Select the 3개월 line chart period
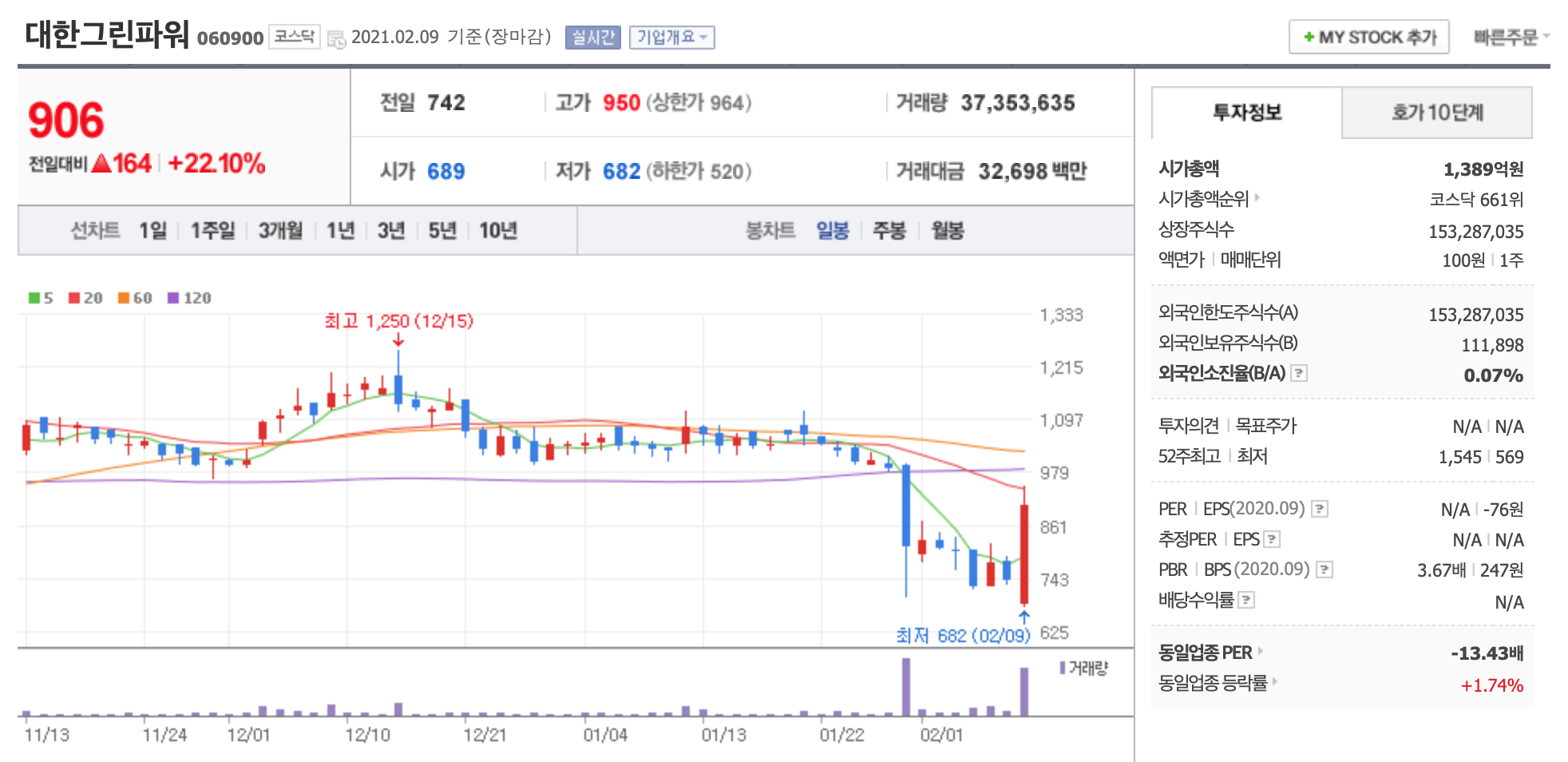 click(280, 231)
